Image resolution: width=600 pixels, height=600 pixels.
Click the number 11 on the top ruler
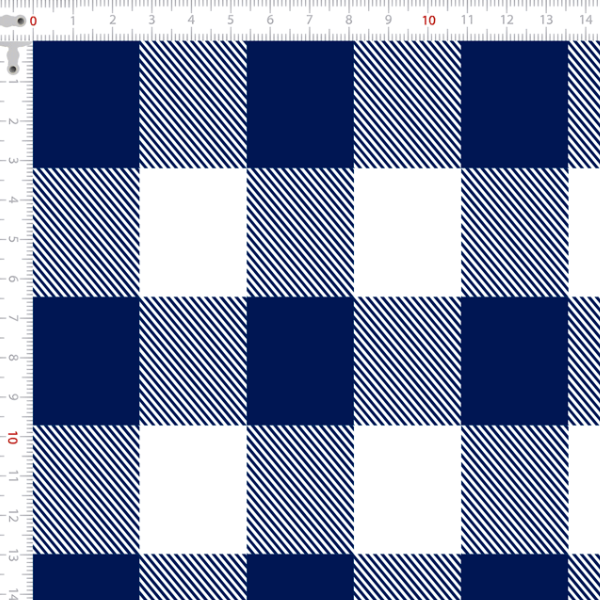(467, 20)
